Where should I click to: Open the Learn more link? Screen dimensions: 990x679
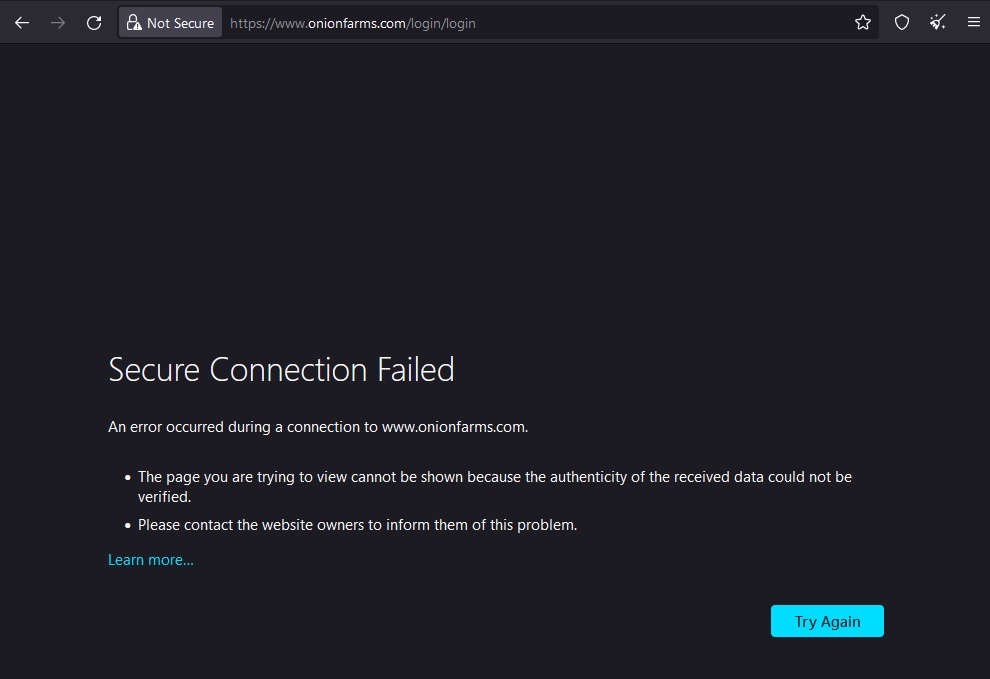click(151, 560)
